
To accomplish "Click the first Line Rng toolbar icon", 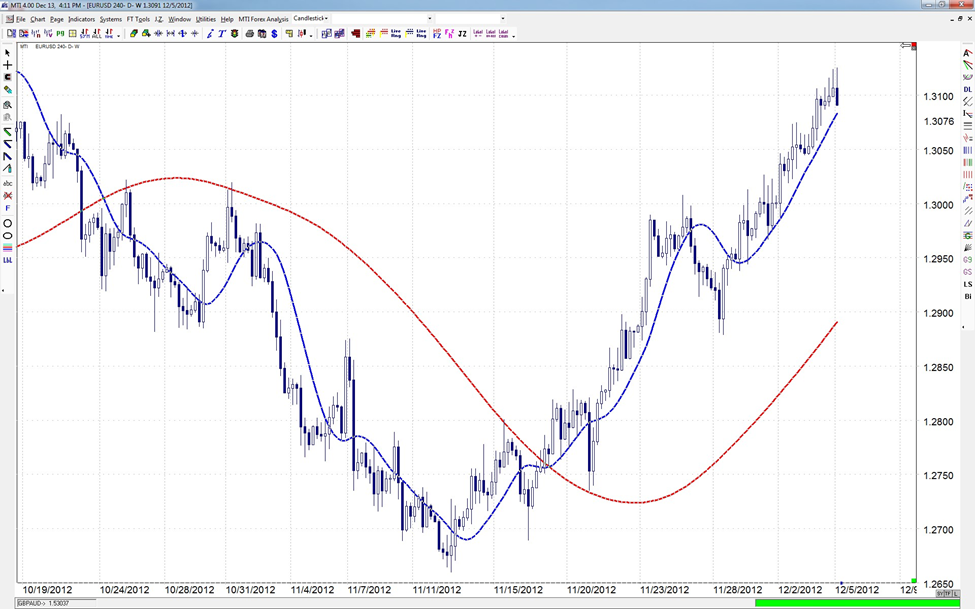I will (395, 34).
